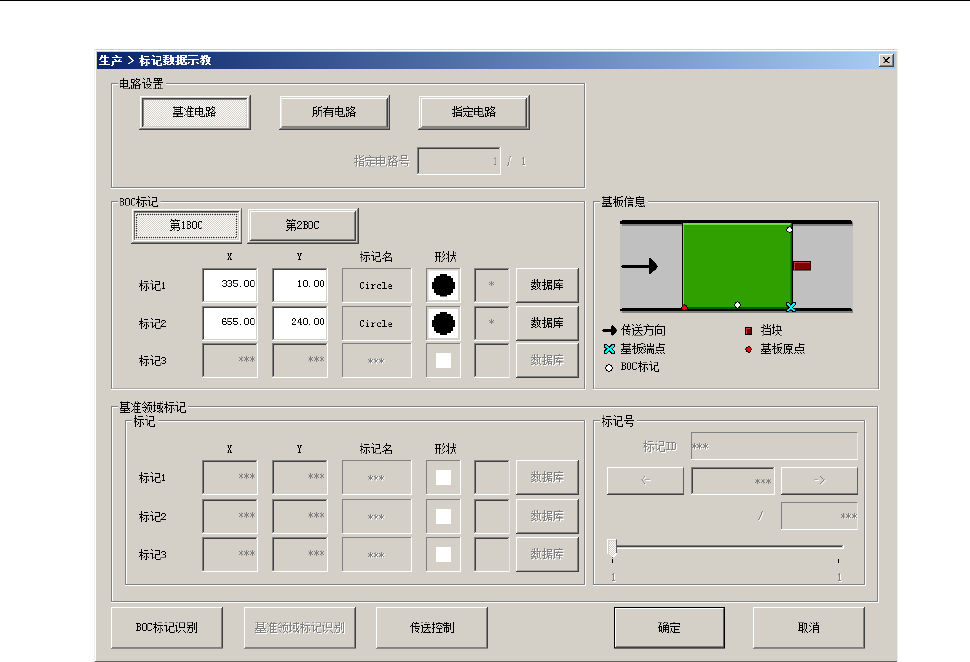This screenshot has height=662, width=970.
Task: Select the 基准电路 circuit mode
Action: click(195, 113)
